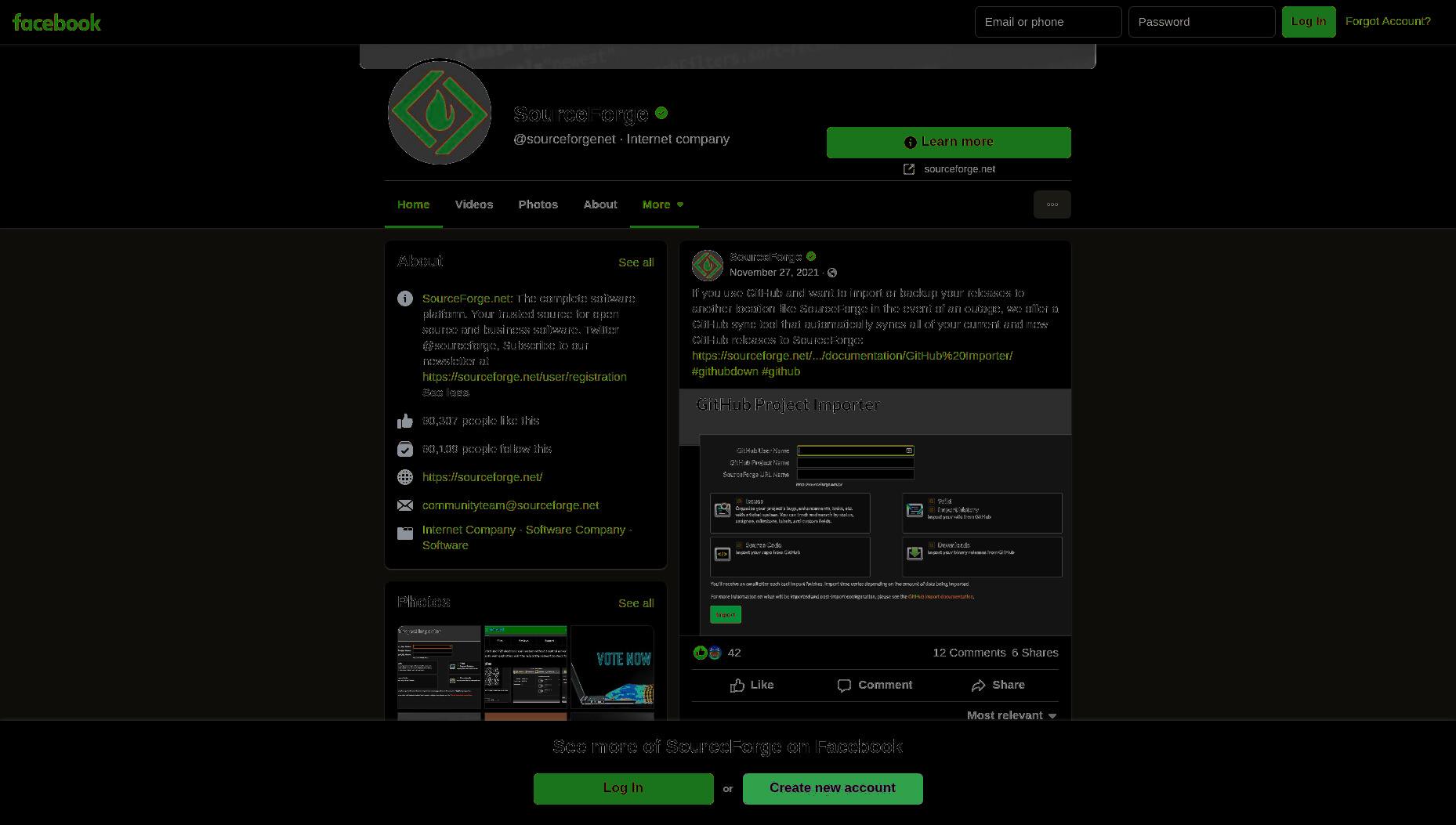Click the 42 reactions count
The height and width of the screenshot is (825, 1456).
click(x=734, y=653)
